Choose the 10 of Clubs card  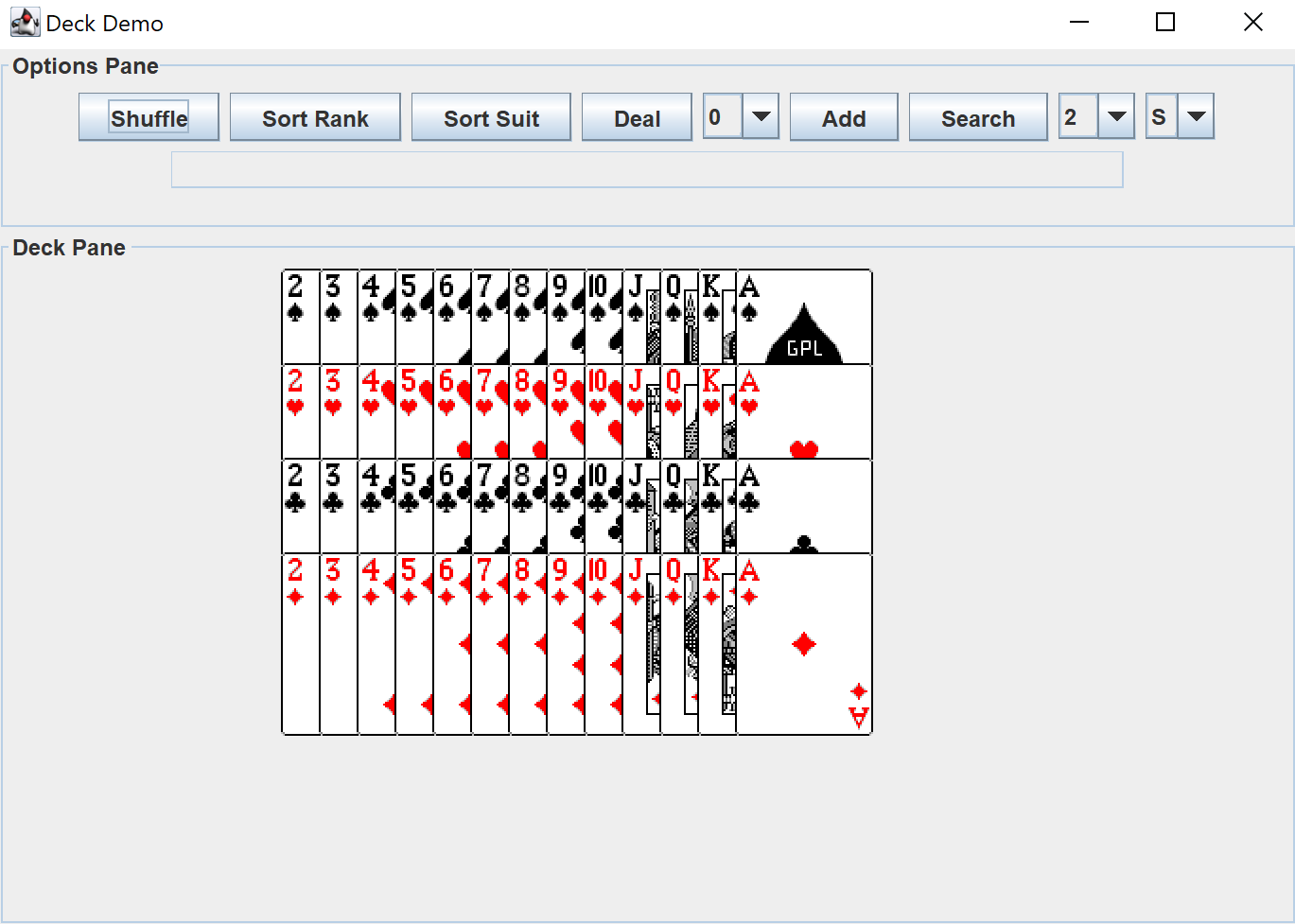tap(604, 506)
